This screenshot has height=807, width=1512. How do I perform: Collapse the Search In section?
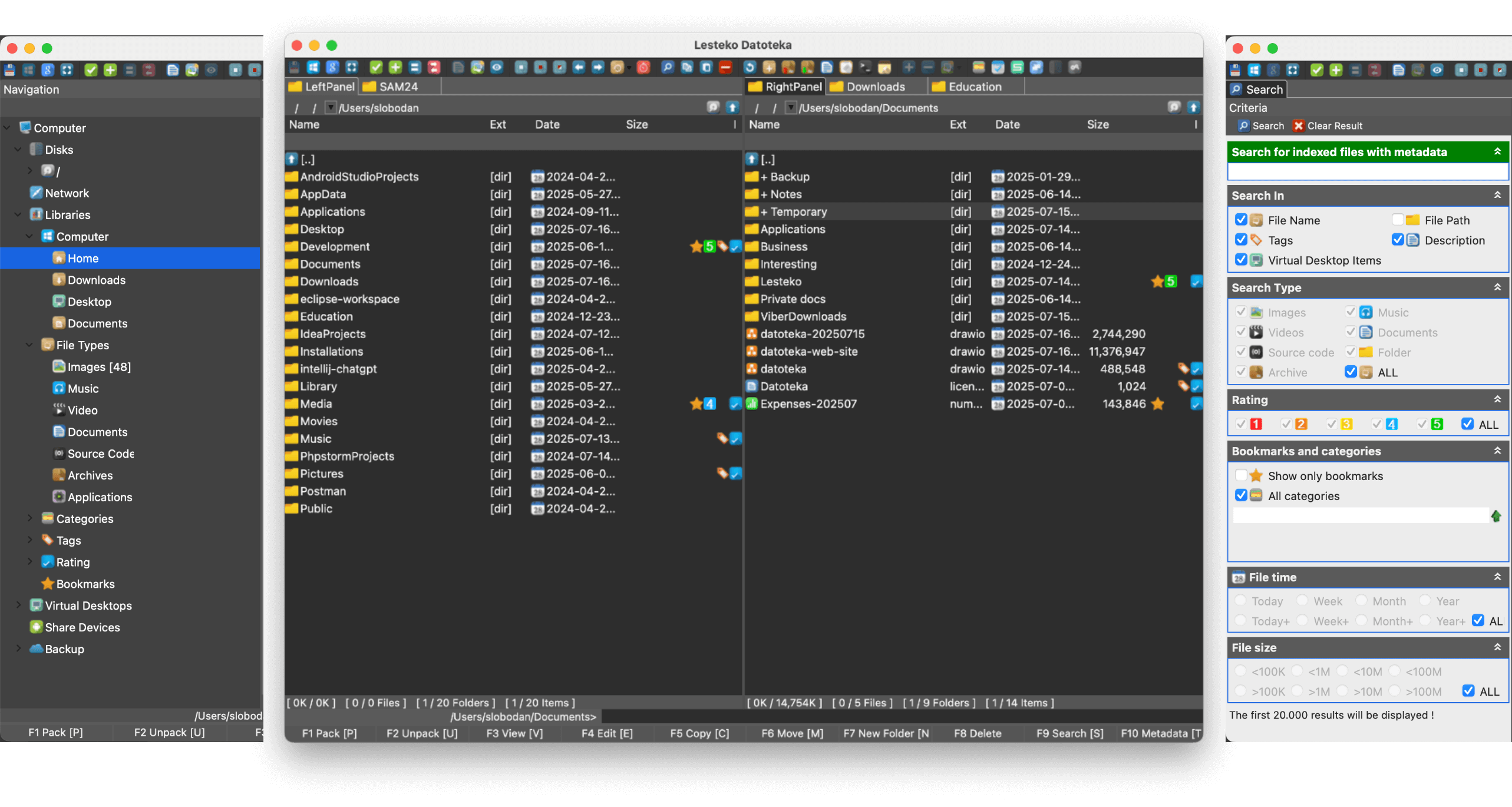[1497, 195]
